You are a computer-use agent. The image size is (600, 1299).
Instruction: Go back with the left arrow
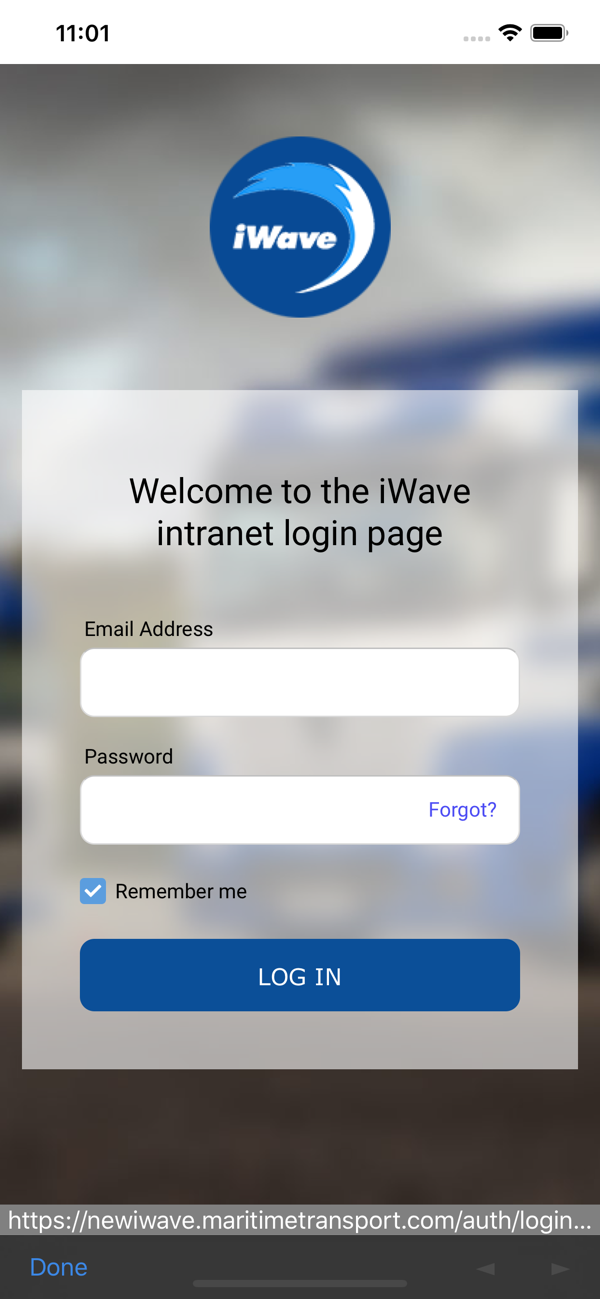[486, 1268]
